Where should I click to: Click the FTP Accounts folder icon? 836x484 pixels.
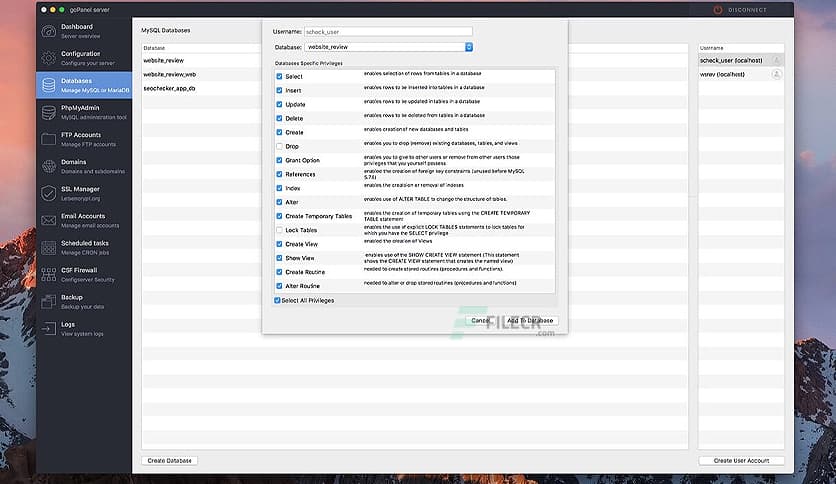pyautogui.click(x=49, y=140)
